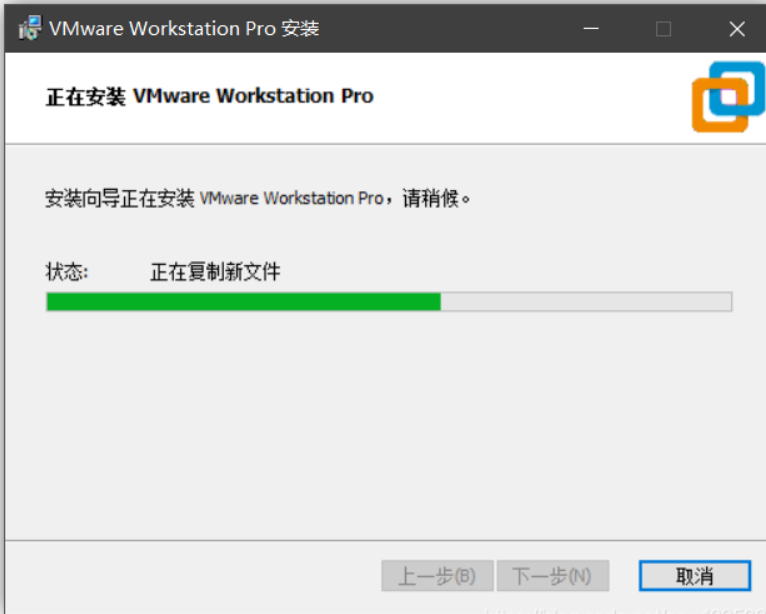The height and width of the screenshot is (614, 766).
Task: Click the 请稍候 text in the message
Action: click(430, 199)
